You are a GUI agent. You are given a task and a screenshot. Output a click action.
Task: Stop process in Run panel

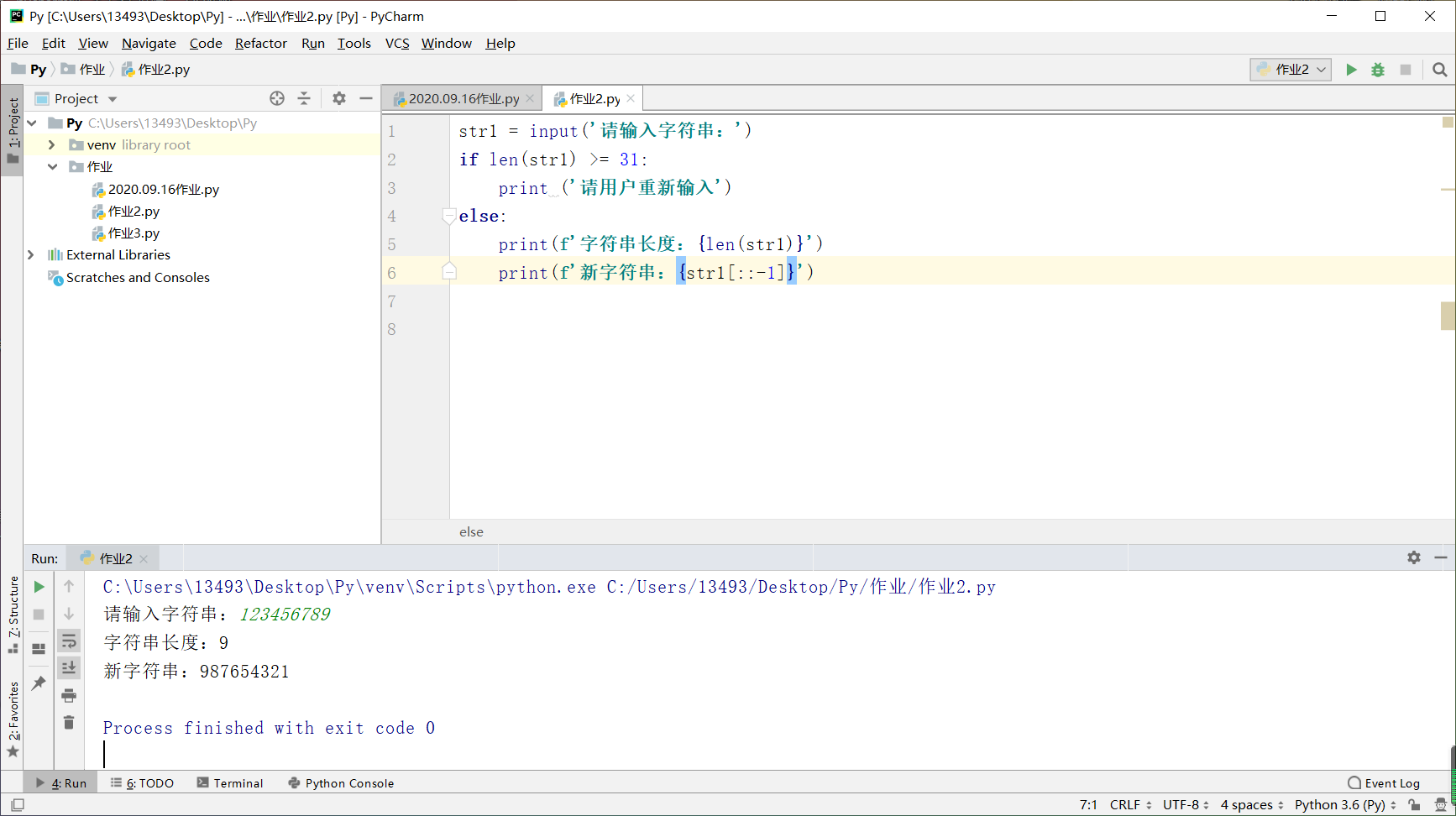tap(39, 615)
